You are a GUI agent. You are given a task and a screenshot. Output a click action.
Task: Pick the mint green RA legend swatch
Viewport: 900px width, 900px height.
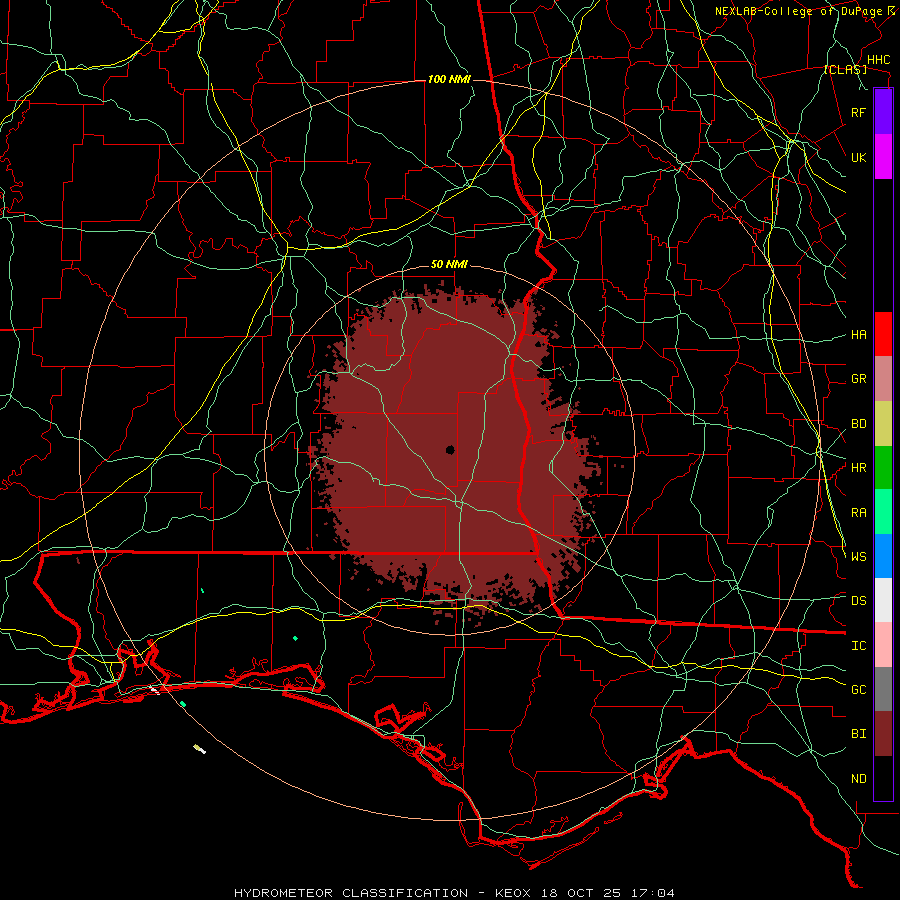click(x=883, y=512)
